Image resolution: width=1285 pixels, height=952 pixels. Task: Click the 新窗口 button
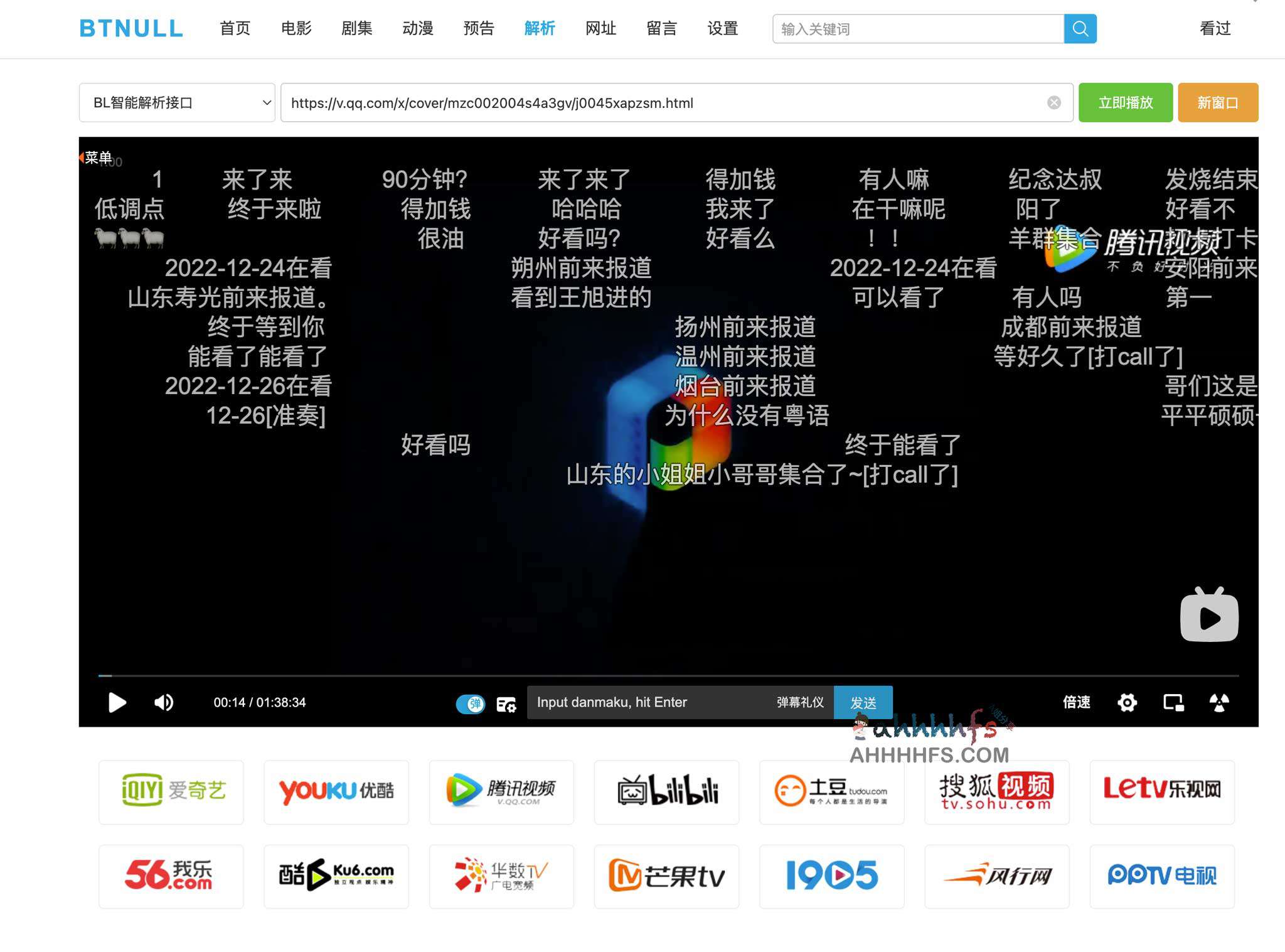tap(1217, 102)
